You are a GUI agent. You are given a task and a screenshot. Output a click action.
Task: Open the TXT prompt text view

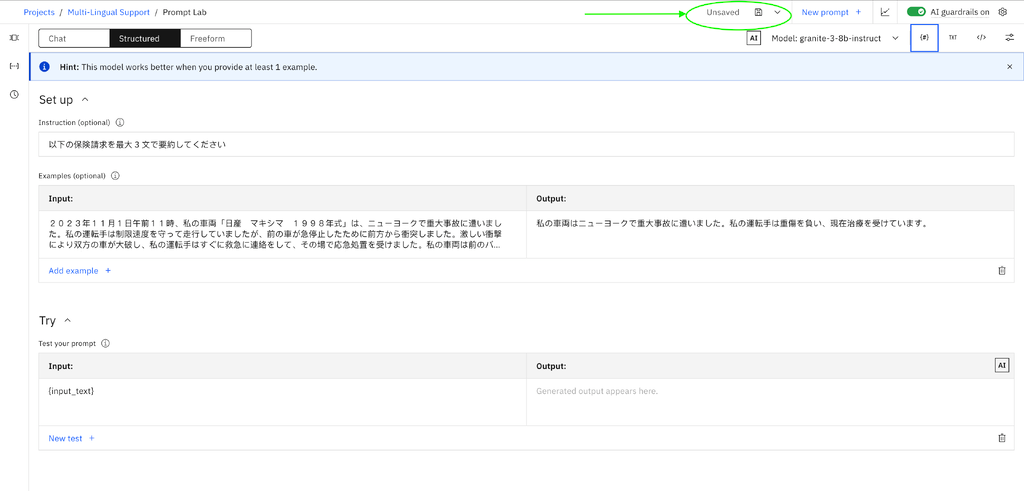pyautogui.click(x=953, y=38)
